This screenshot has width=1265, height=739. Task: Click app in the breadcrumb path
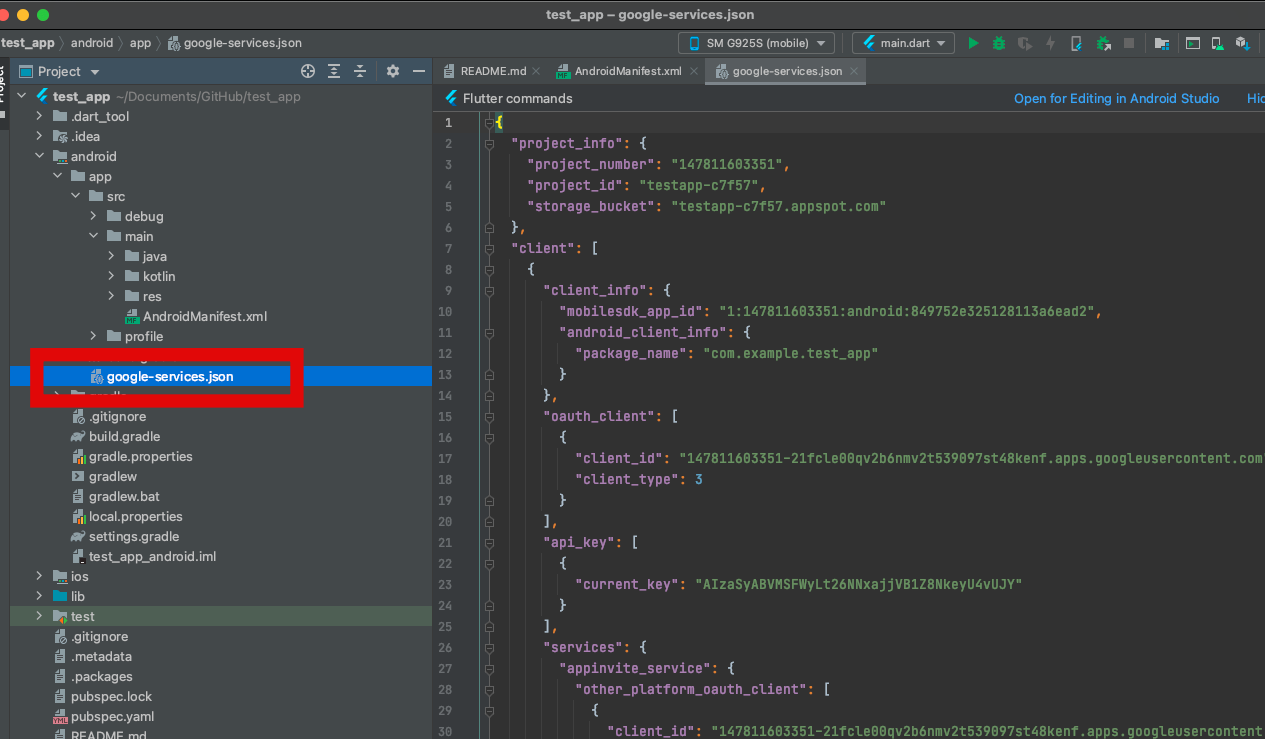pos(140,43)
